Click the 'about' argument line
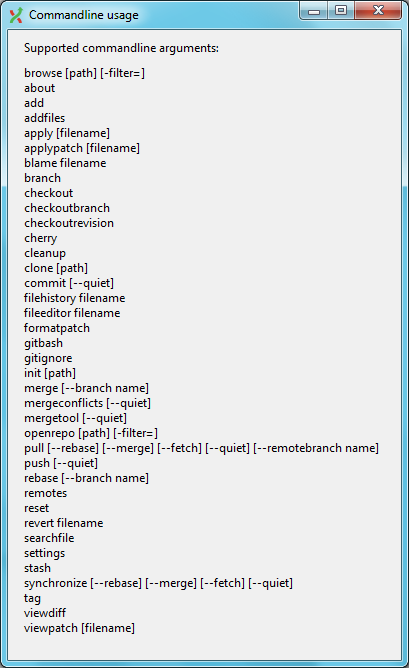Image resolution: width=409 pixels, height=668 pixels. (40, 88)
